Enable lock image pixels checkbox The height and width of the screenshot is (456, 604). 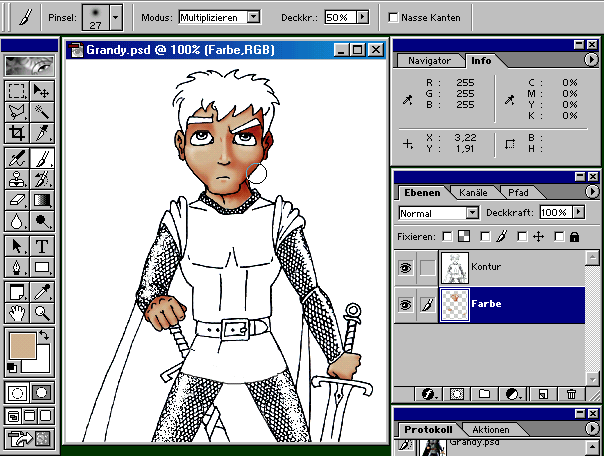click(485, 236)
